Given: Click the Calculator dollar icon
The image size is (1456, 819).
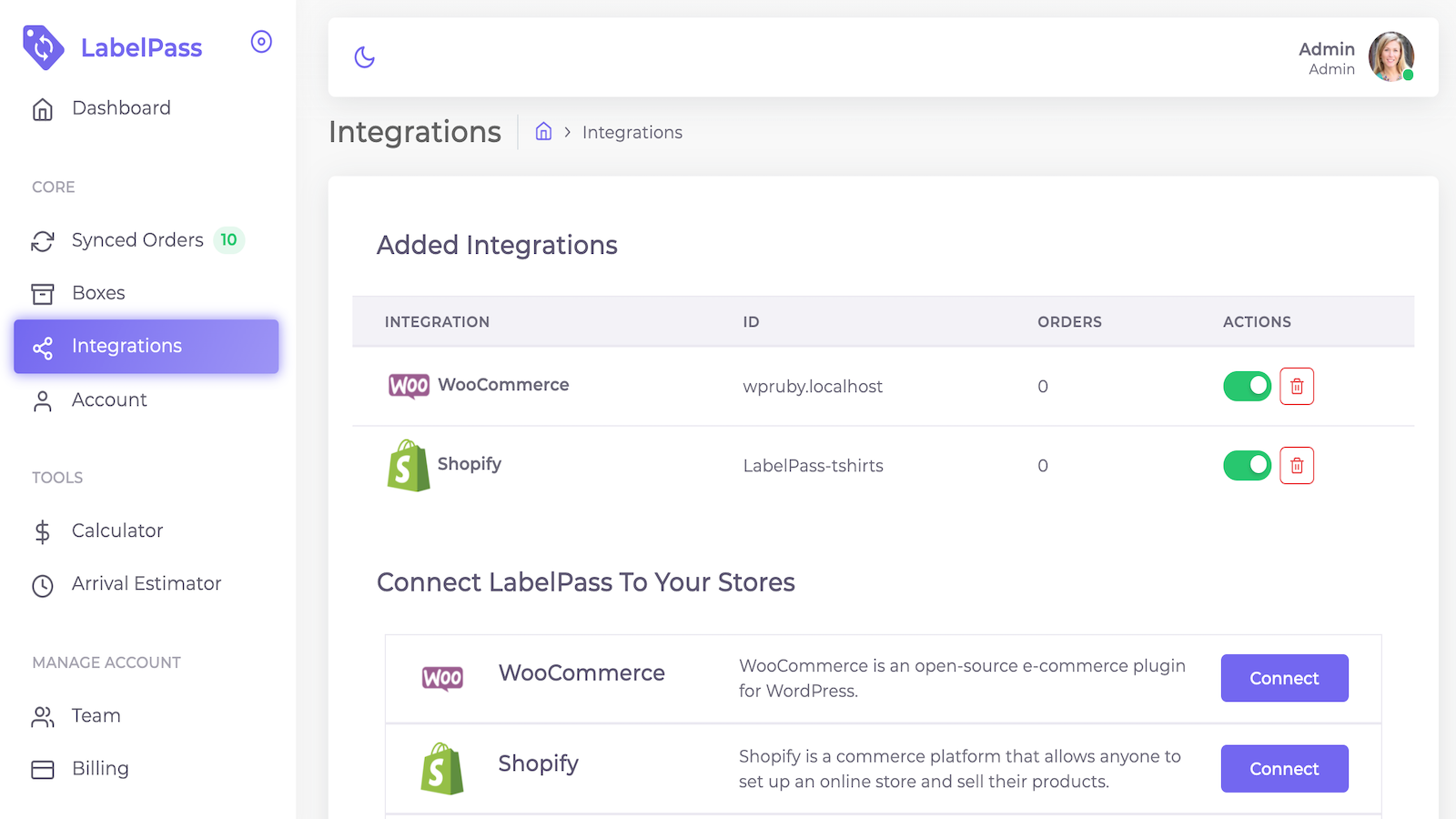Looking at the screenshot, I should coord(42,531).
